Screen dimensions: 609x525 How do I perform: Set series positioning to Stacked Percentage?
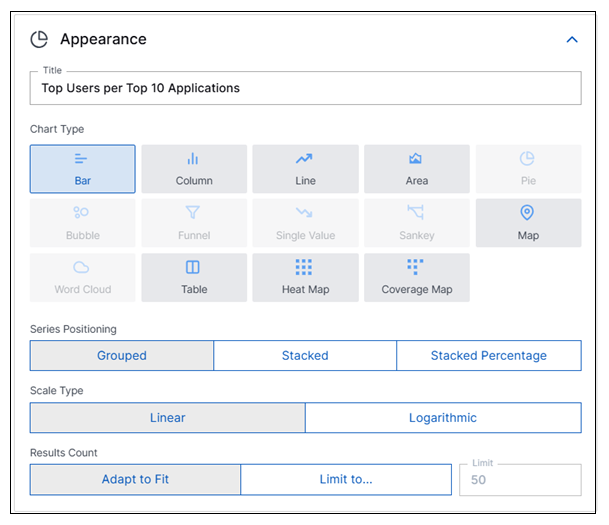(x=489, y=356)
